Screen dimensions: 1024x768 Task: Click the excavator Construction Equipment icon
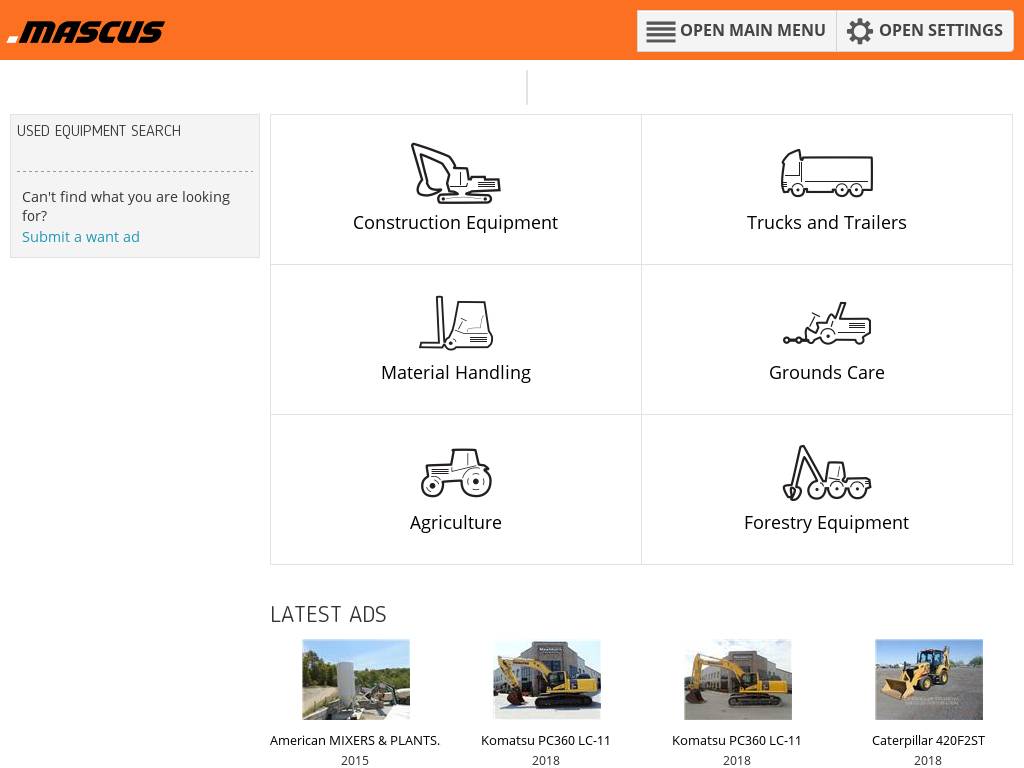(x=455, y=173)
